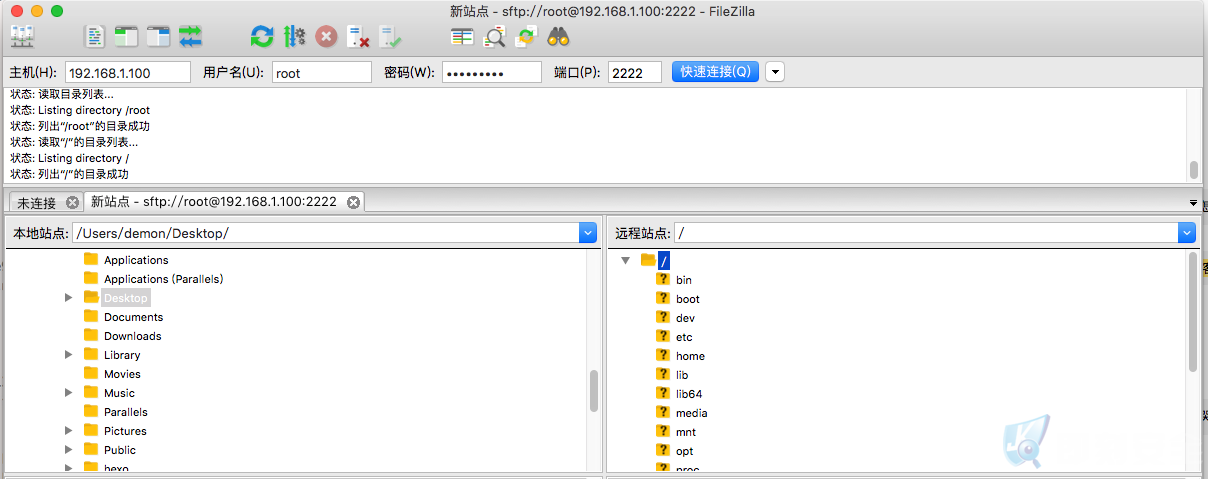Toggle transfer queue display icon
This screenshot has width=1208, height=479.
pos(190,37)
